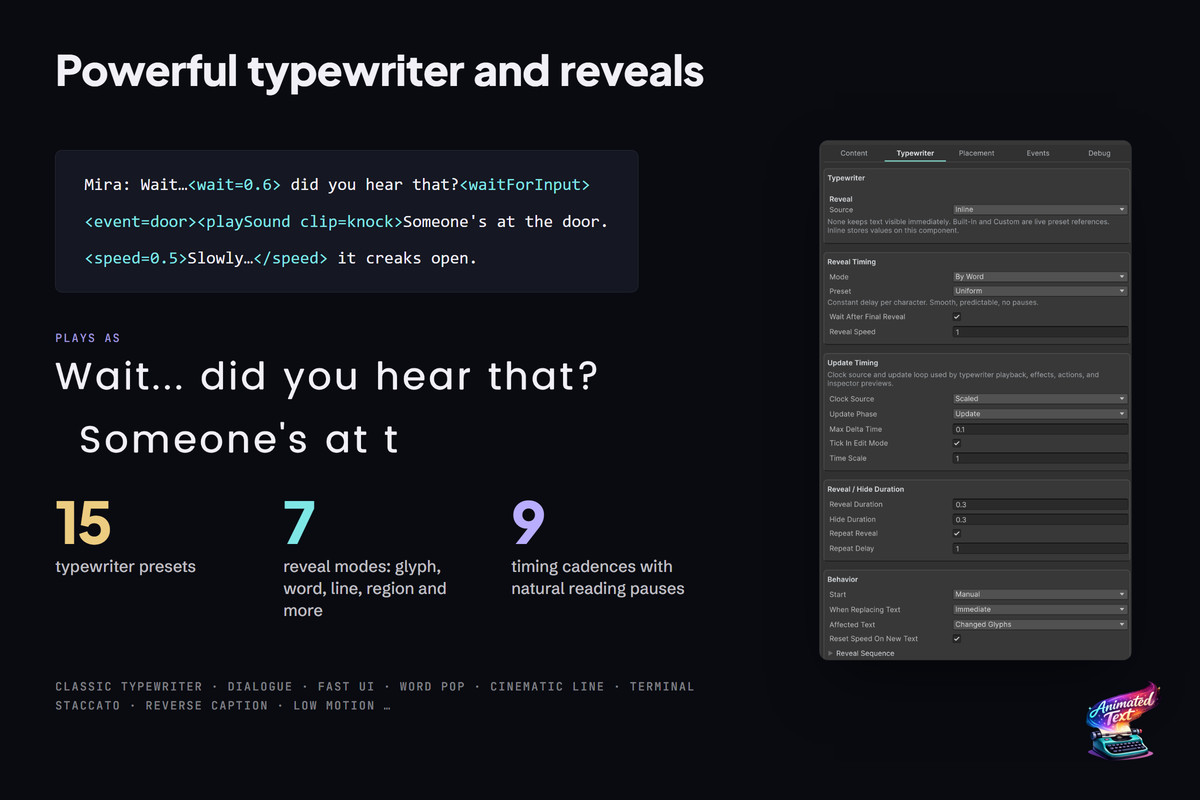Click the <wait=0.6> tag in code

234,185
